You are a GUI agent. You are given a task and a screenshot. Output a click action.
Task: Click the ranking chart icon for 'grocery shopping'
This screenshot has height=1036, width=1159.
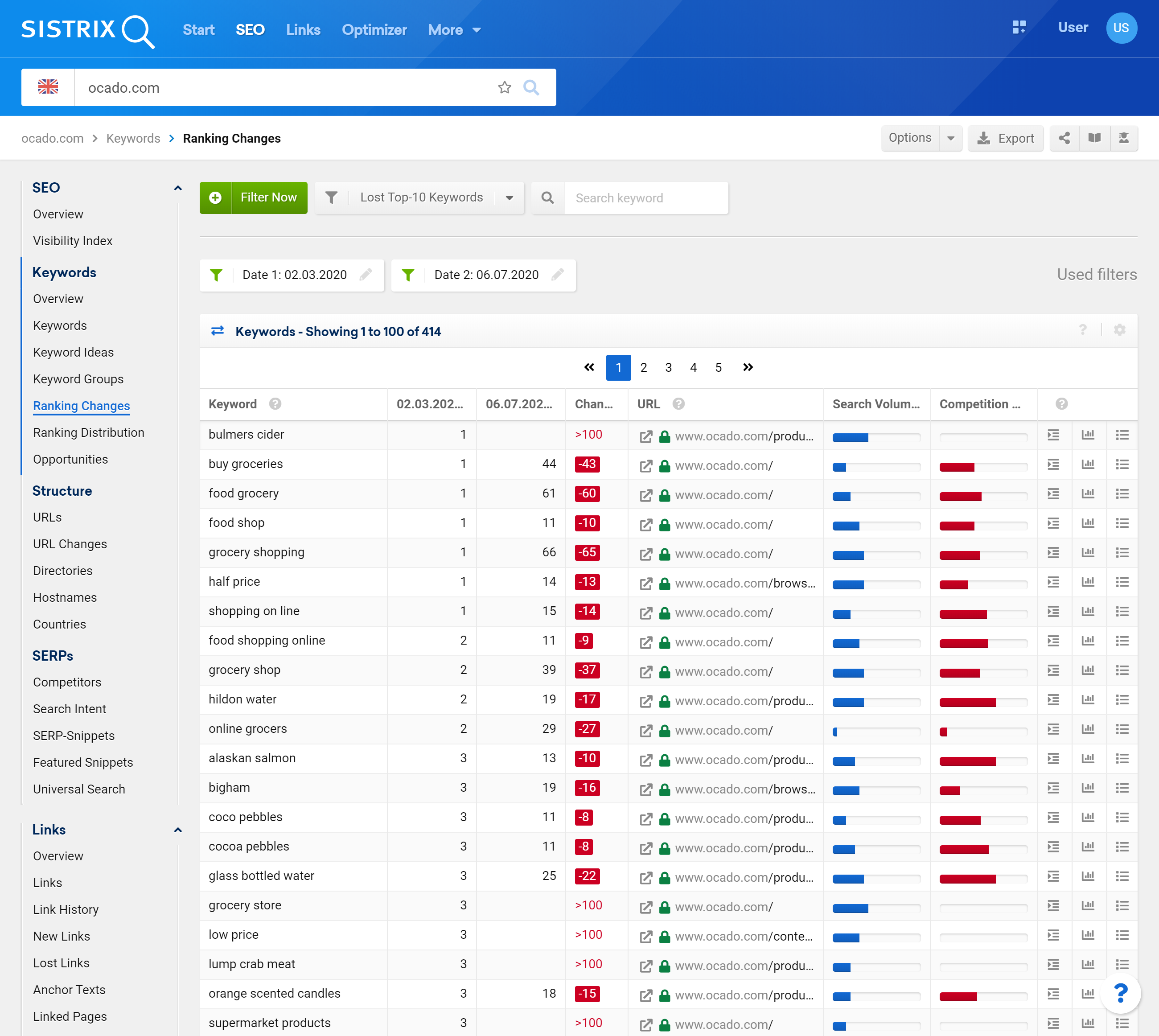[x=1088, y=551]
